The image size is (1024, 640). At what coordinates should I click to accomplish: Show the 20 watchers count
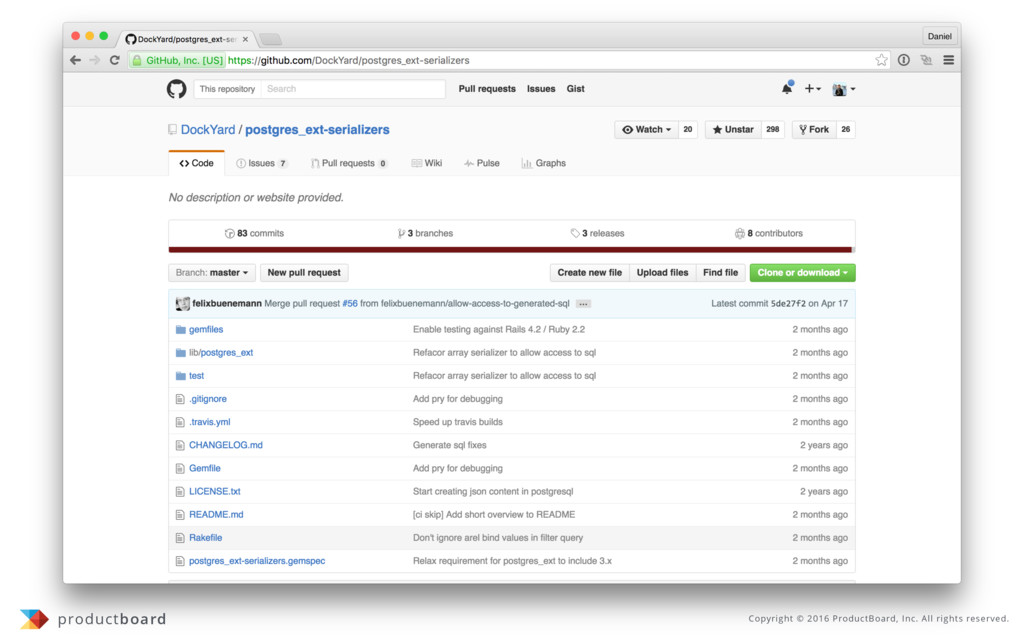click(x=688, y=129)
